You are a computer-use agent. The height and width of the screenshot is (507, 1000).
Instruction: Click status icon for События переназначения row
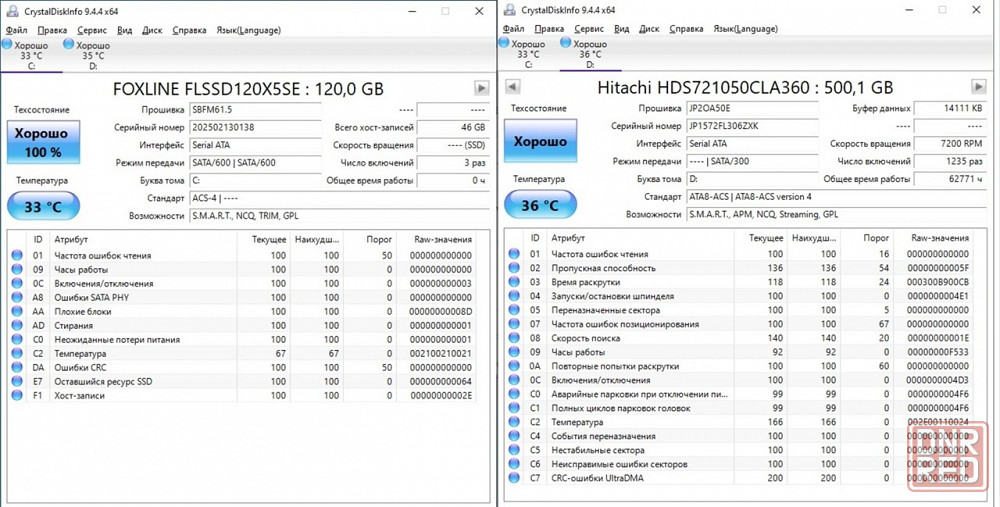514,437
